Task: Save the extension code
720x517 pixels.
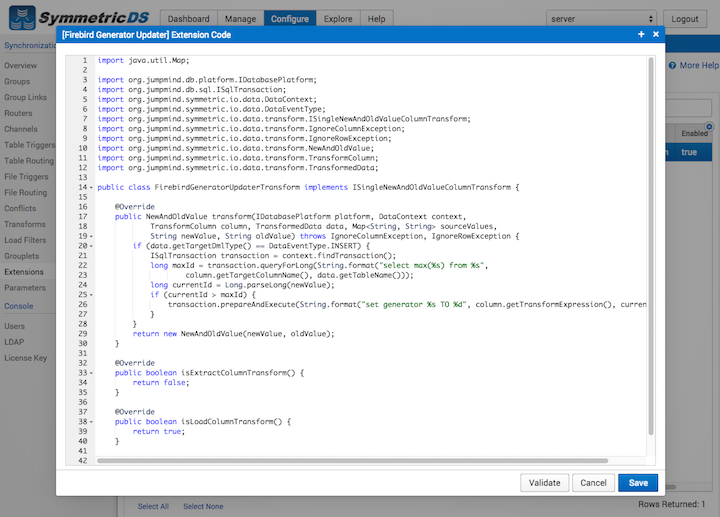Action: (638, 483)
